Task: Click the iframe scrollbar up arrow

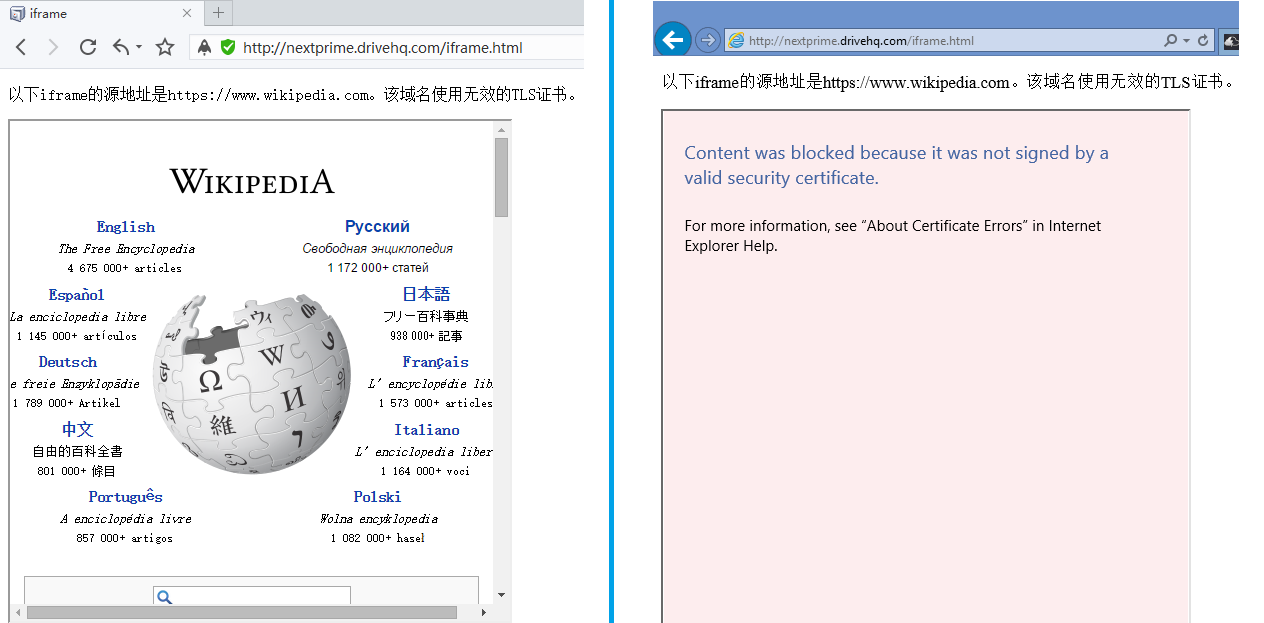Action: pos(502,129)
